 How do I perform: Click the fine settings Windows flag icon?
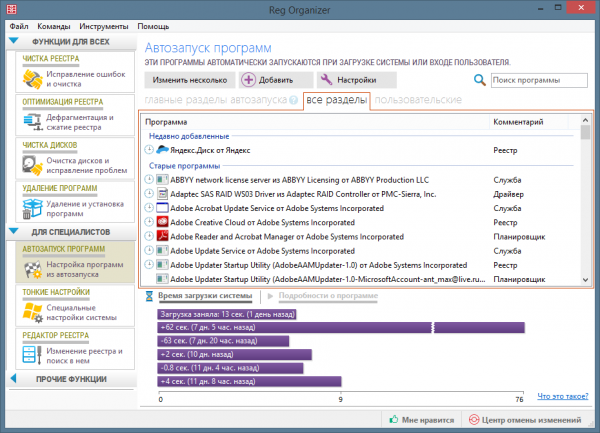(x=33, y=313)
